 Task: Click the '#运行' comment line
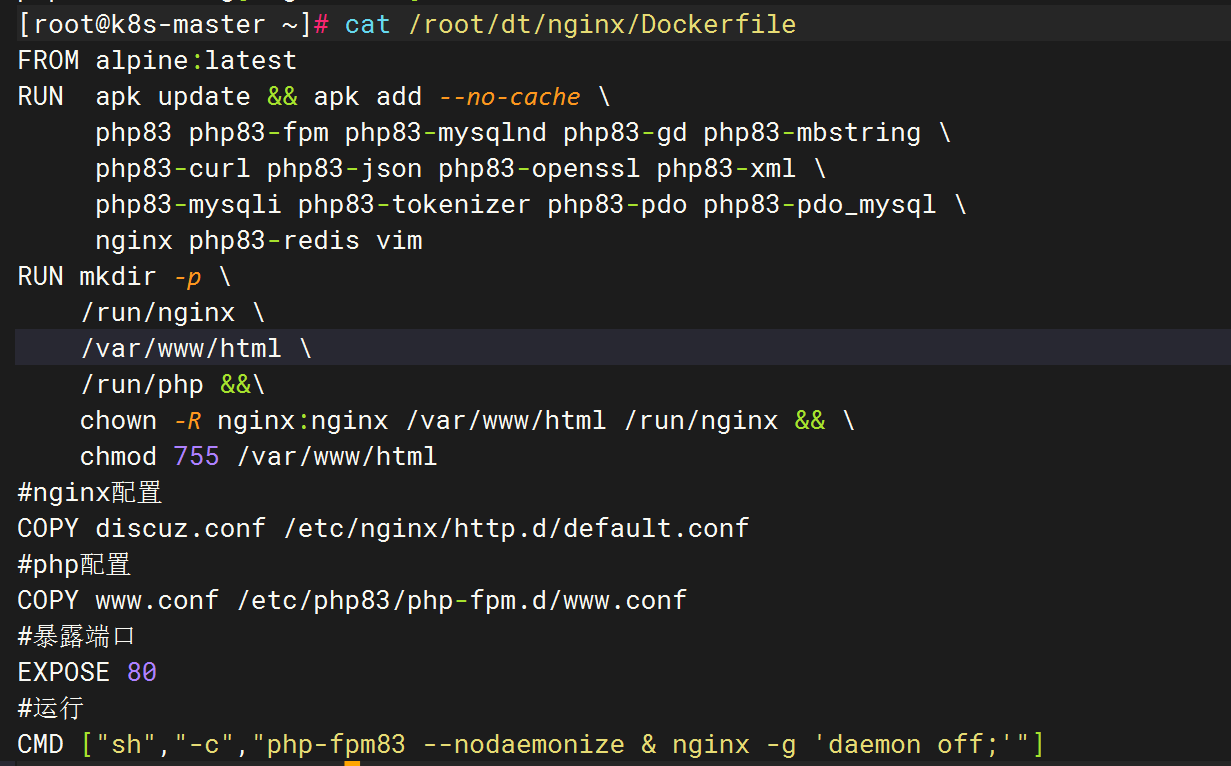click(50, 708)
